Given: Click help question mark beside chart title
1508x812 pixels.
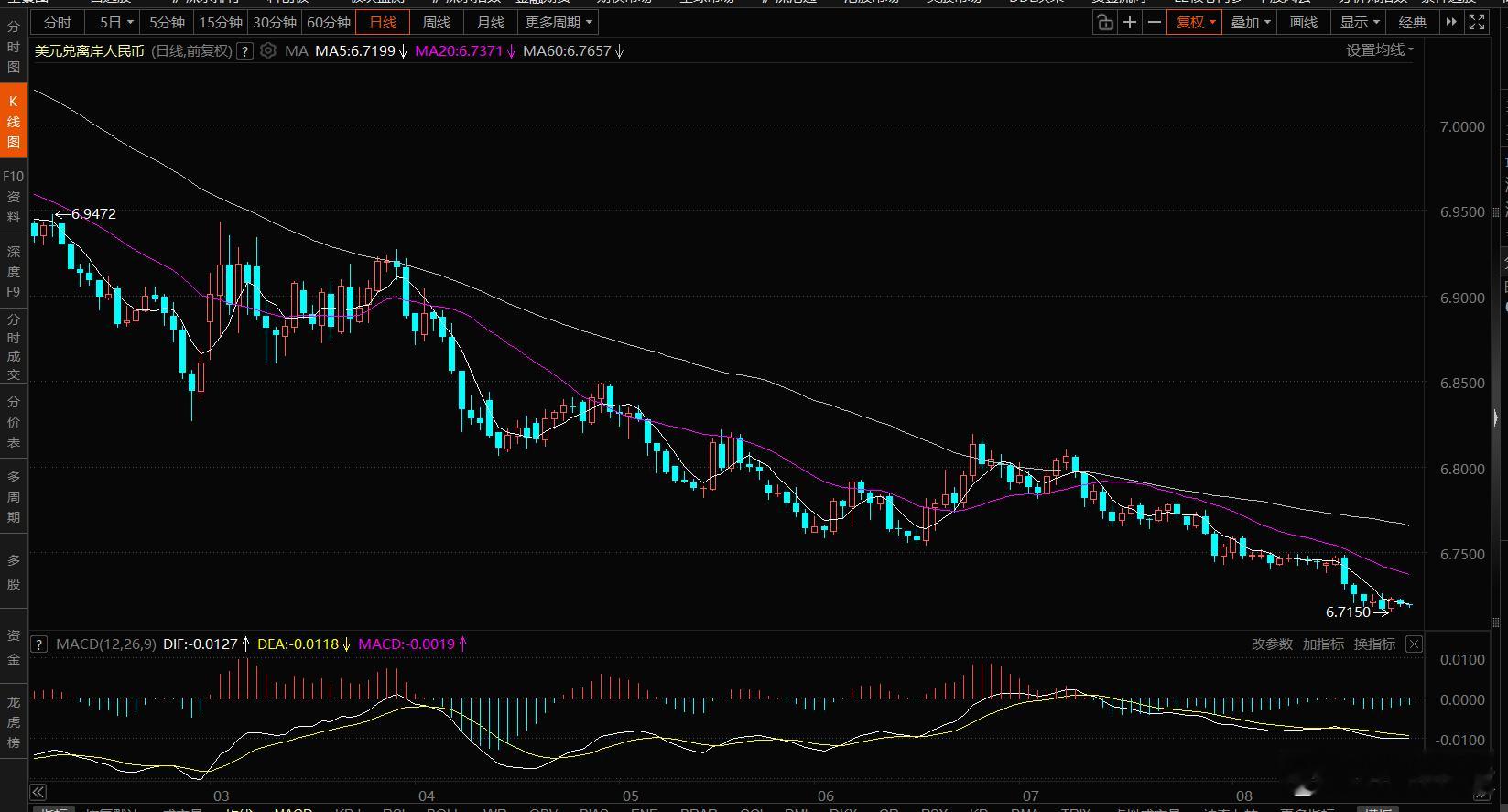Looking at the screenshot, I should (244, 51).
